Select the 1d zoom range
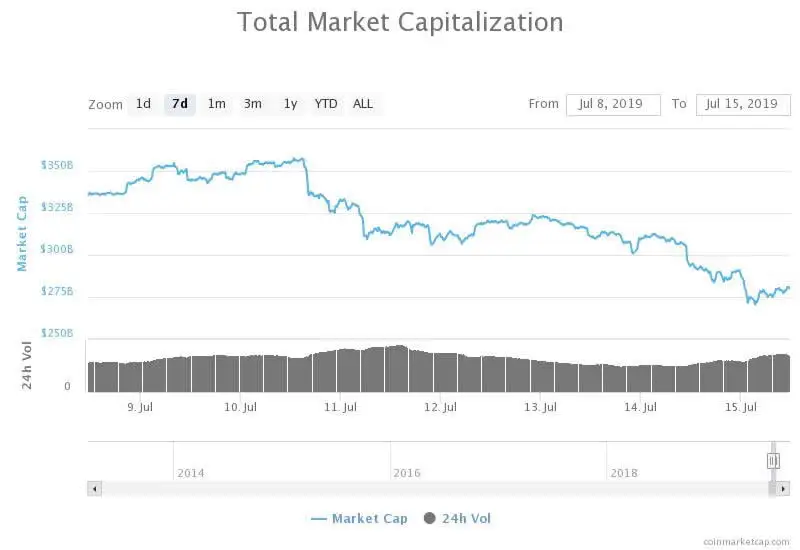The height and width of the screenshot is (550, 800). click(143, 104)
